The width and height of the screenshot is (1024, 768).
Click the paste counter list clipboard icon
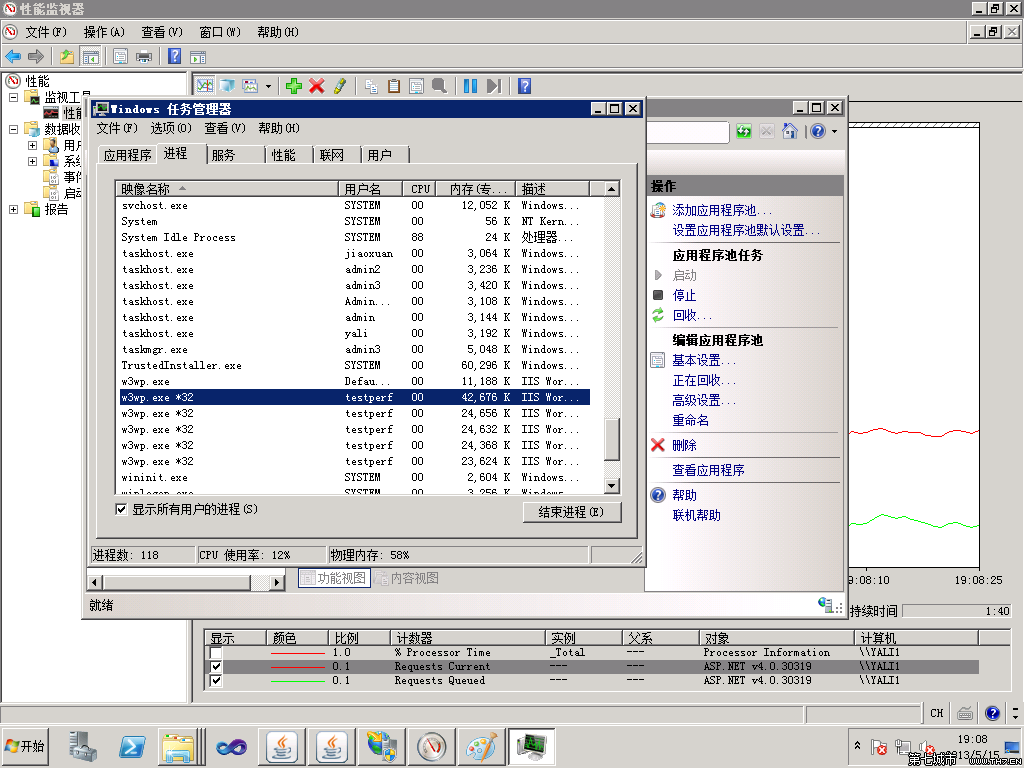click(x=394, y=86)
